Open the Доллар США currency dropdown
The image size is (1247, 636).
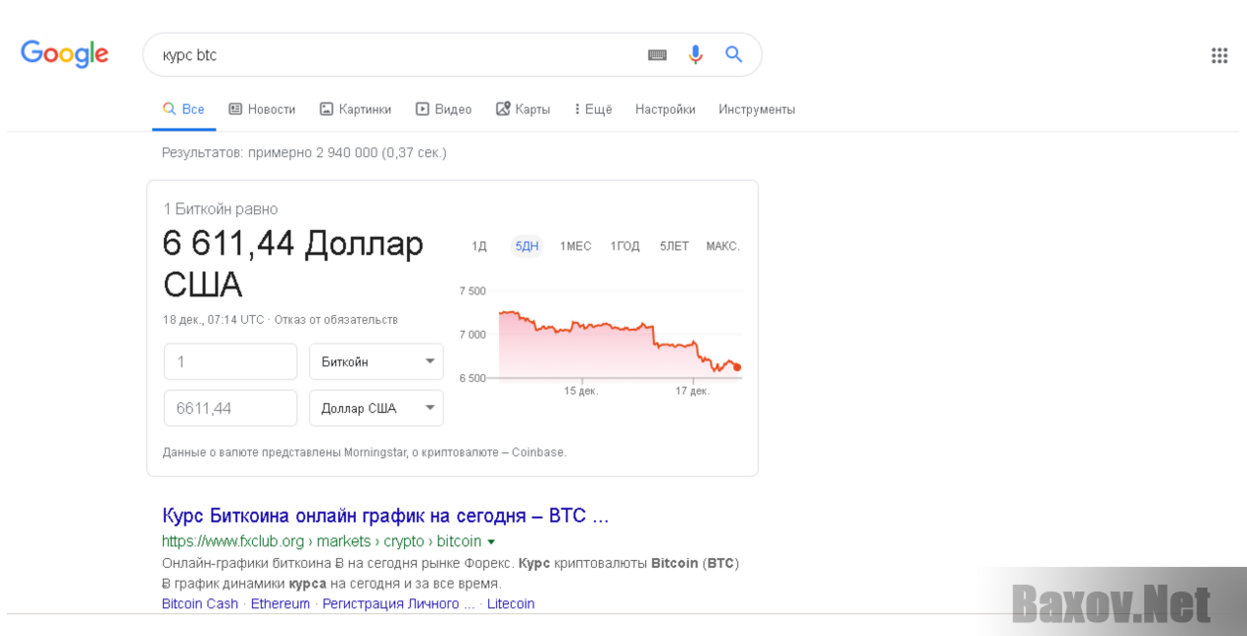pyautogui.click(x=376, y=408)
